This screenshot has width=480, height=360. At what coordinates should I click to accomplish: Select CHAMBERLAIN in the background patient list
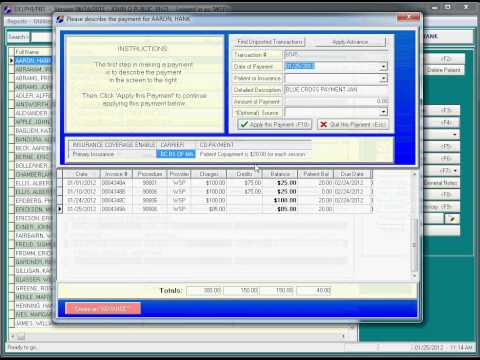33,174
